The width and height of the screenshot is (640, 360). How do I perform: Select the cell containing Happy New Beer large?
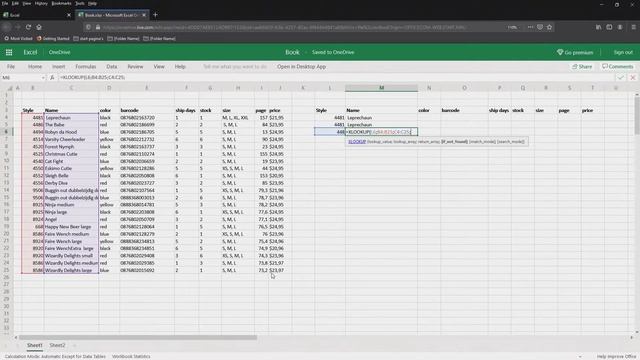click(x=71, y=227)
